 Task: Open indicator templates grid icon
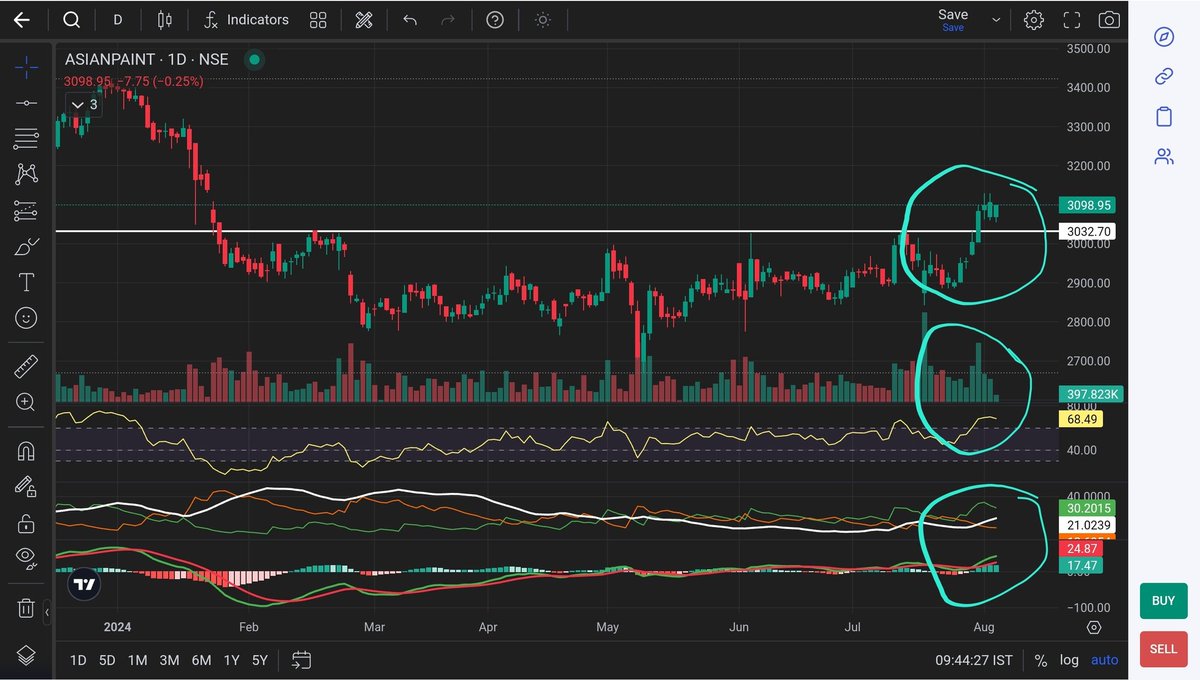(x=318, y=20)
